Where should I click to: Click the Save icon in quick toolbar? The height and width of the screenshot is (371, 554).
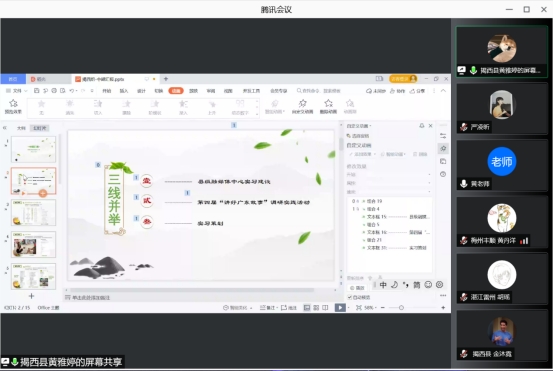click(36, 91)
